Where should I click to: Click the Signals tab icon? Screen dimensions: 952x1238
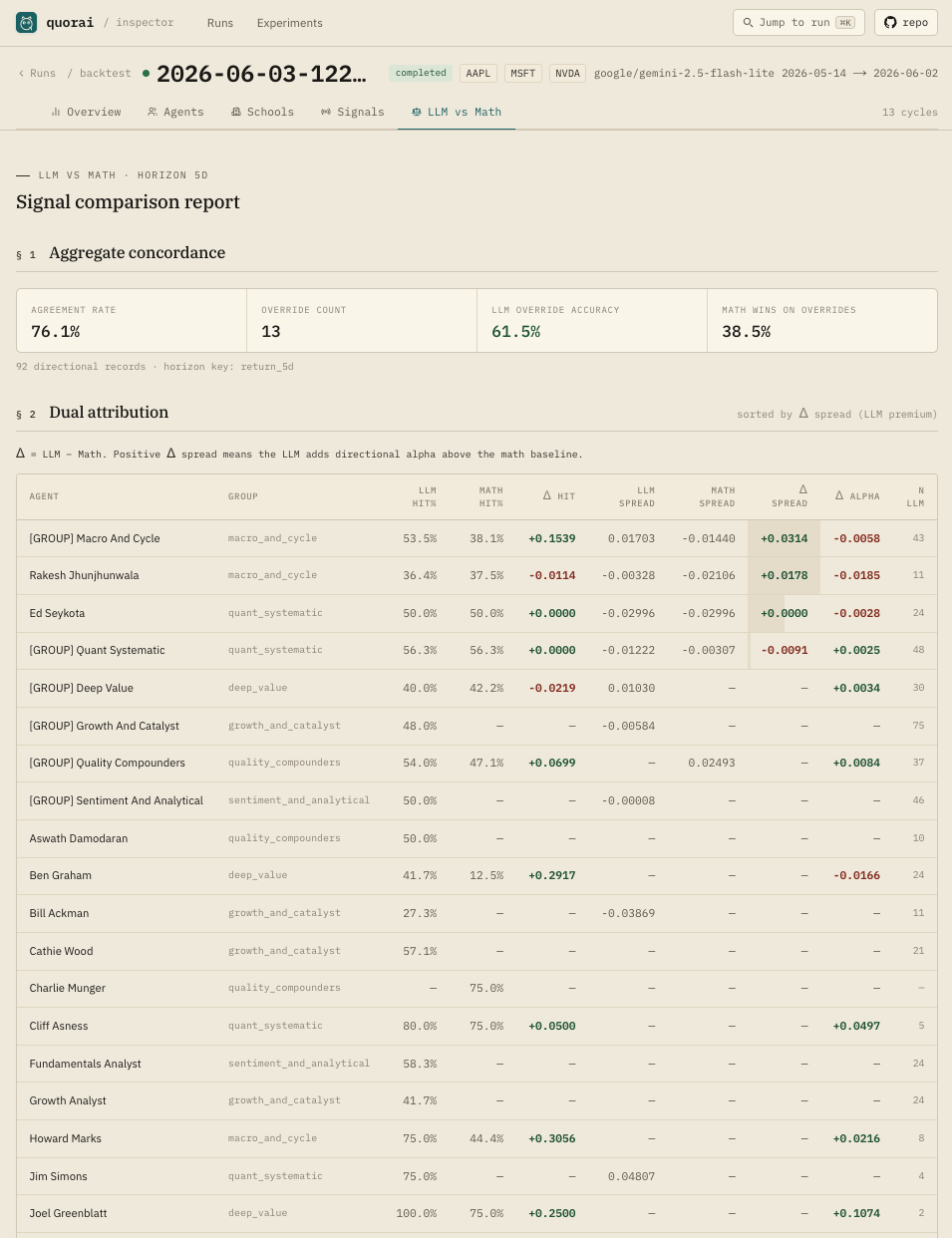326,112
